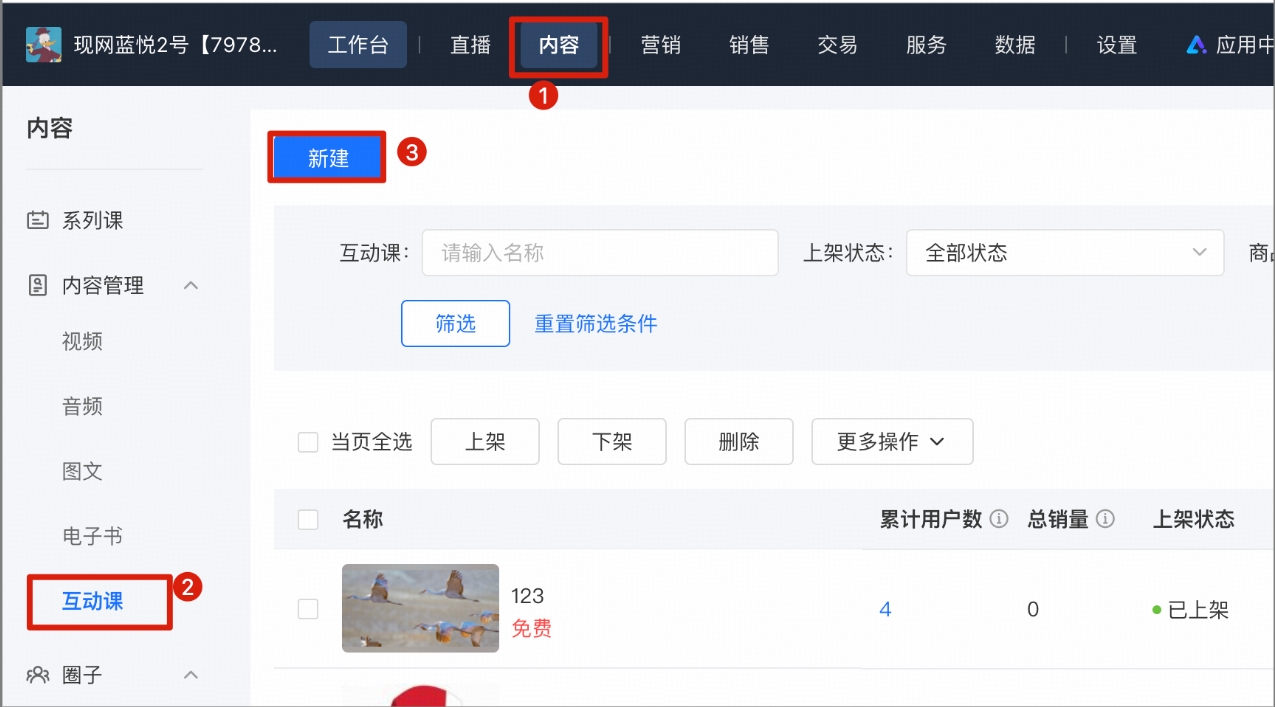Click the store avatar icon top-left

click(x=43, y=43)
